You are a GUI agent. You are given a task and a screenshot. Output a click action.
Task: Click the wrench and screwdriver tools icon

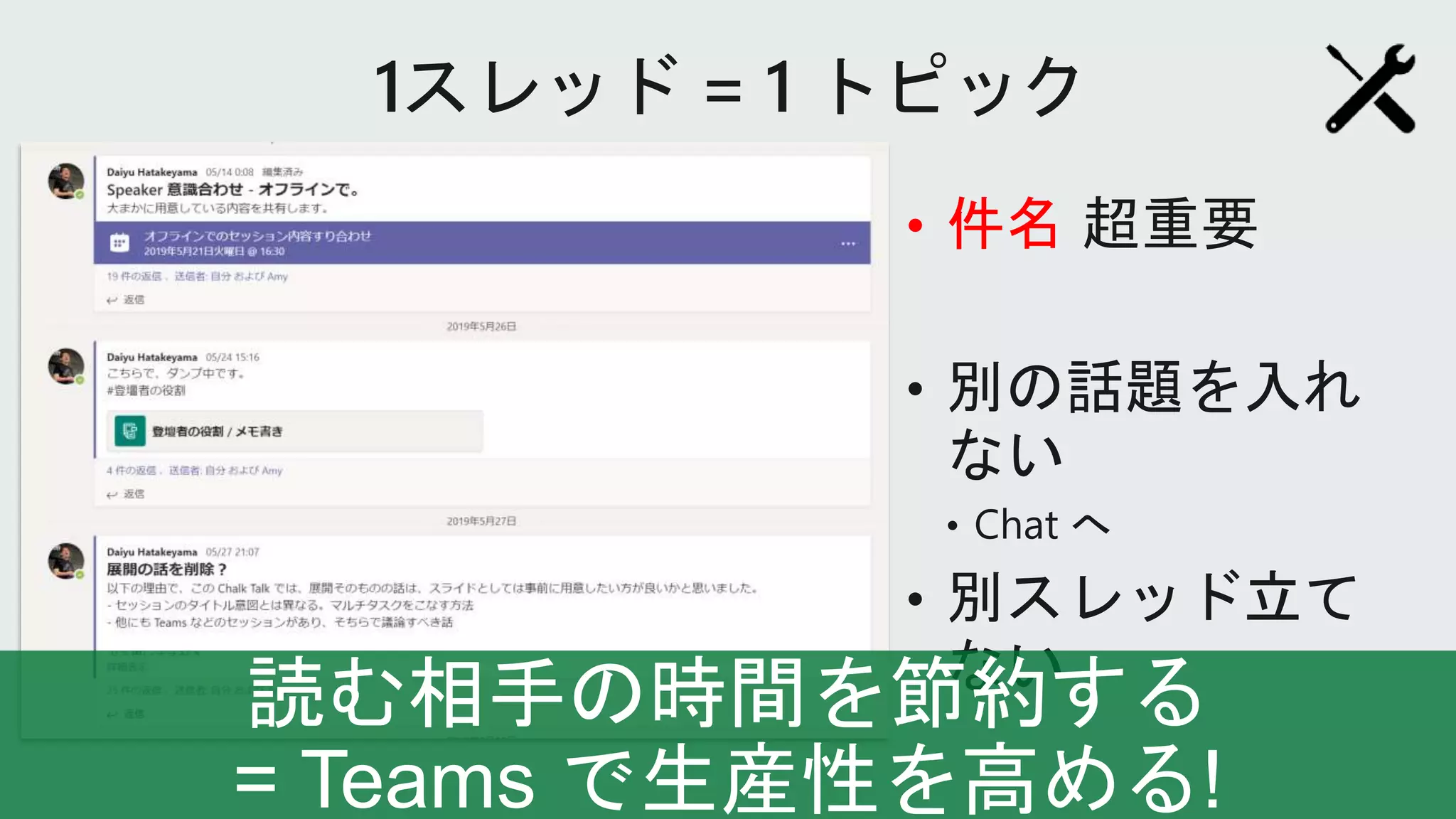pos(1370,88)
